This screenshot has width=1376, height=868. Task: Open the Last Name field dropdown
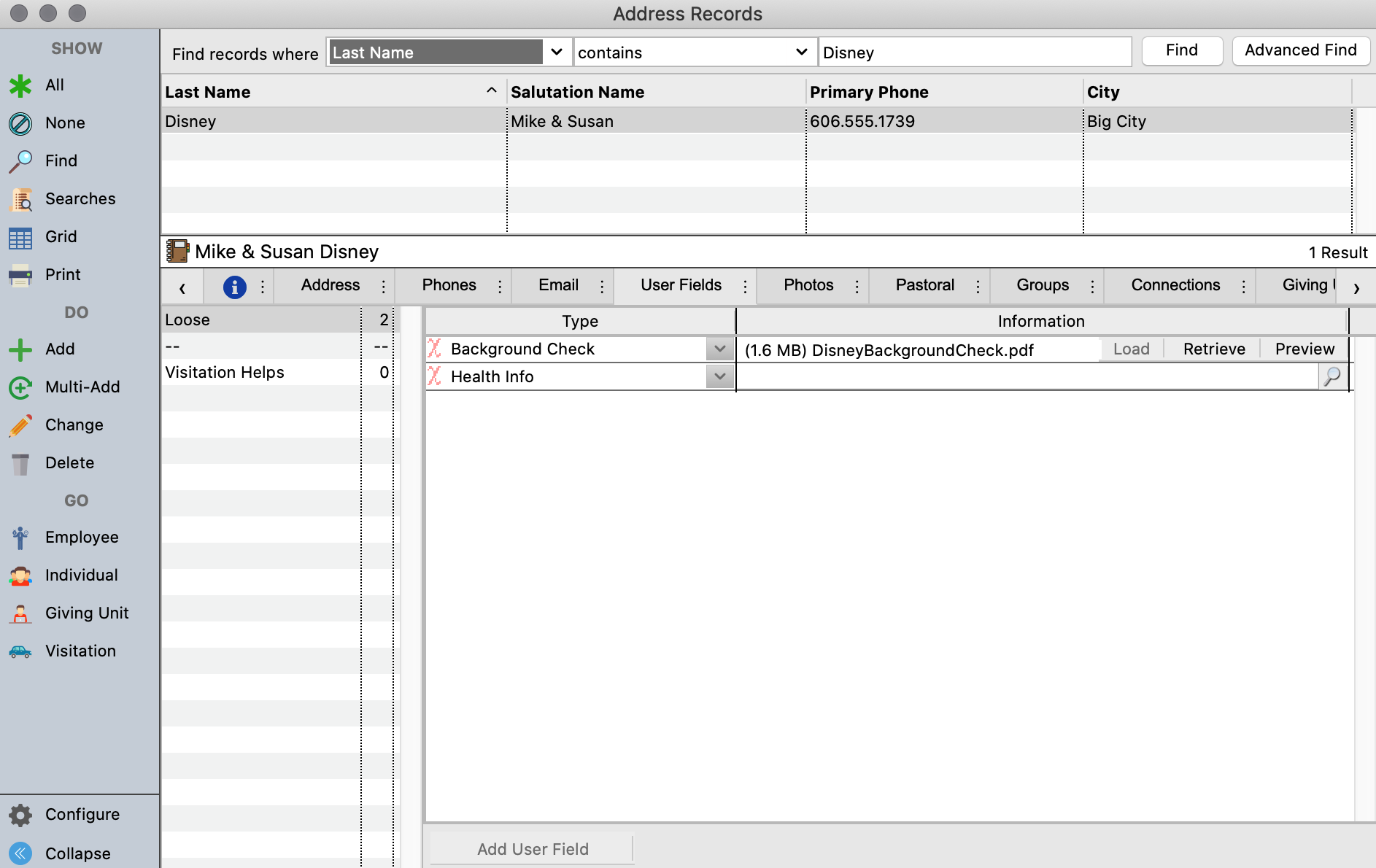(x=556, y=53)
